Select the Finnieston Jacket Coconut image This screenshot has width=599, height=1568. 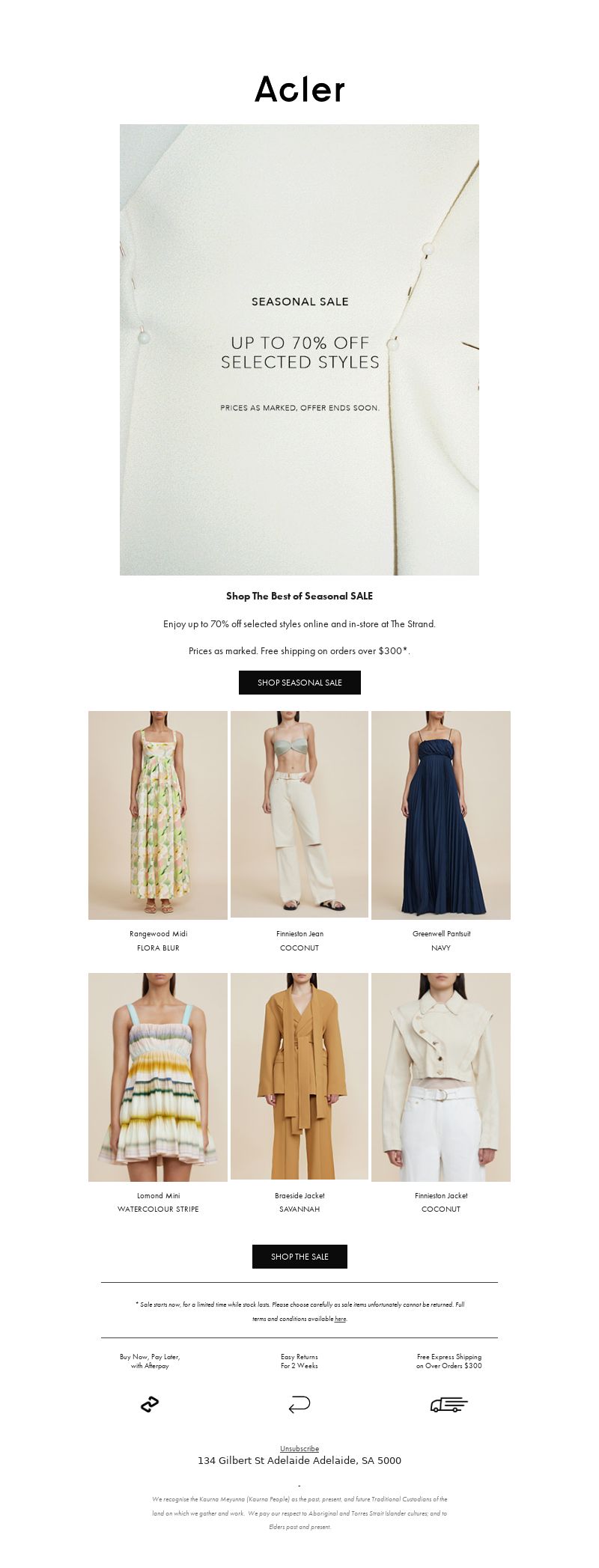tap(441, 1077)
